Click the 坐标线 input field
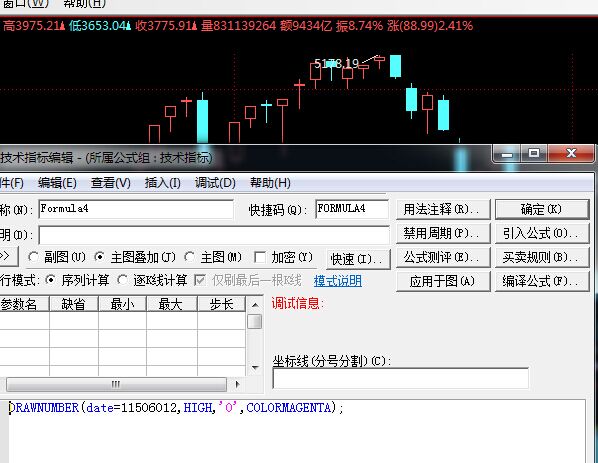This screenshot has width=598, height=463. (400, 378)
